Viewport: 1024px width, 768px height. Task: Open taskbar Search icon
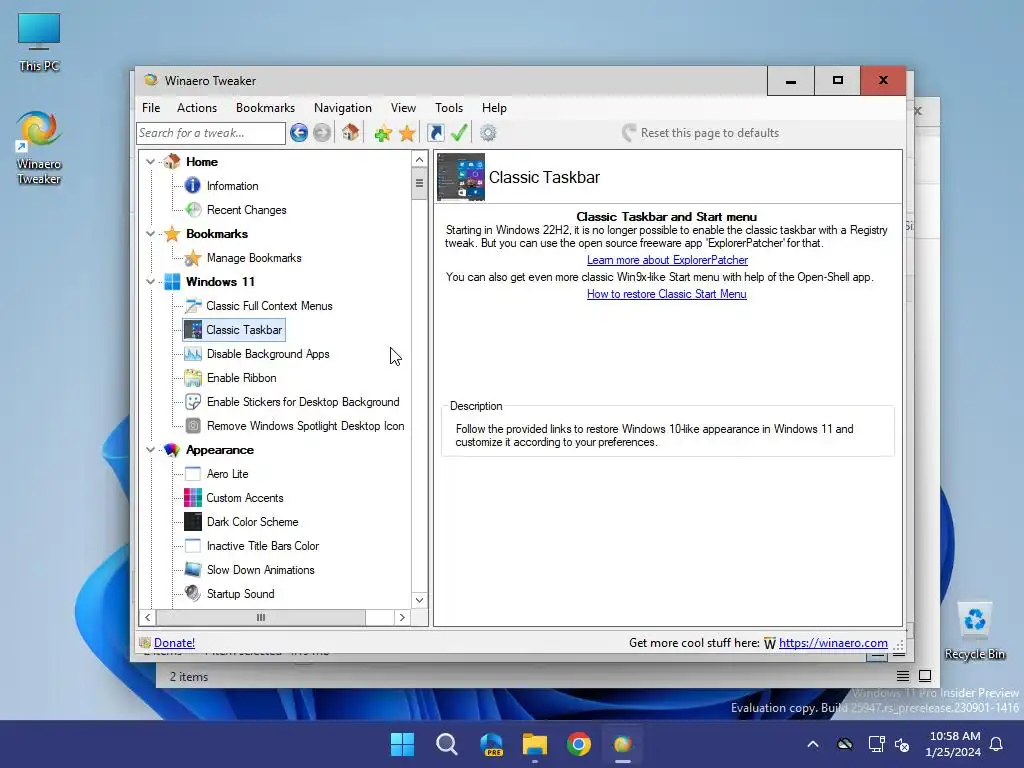click(447, 744)
